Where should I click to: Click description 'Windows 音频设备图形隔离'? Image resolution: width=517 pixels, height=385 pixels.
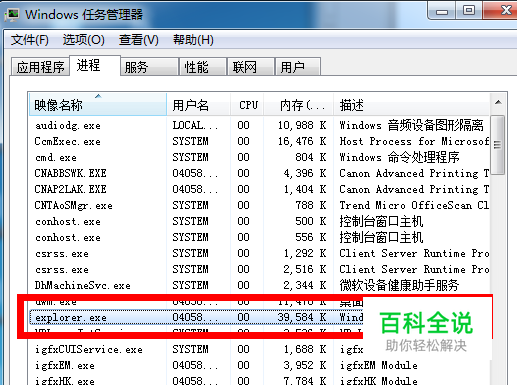[411, 125]
